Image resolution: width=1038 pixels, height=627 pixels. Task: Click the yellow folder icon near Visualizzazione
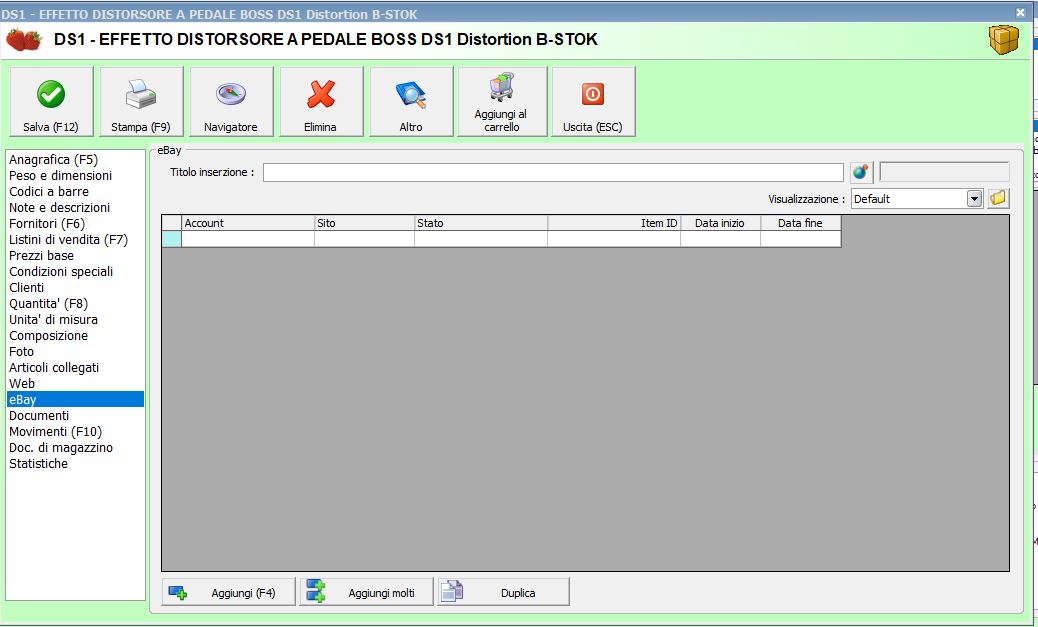pos(998,198)
